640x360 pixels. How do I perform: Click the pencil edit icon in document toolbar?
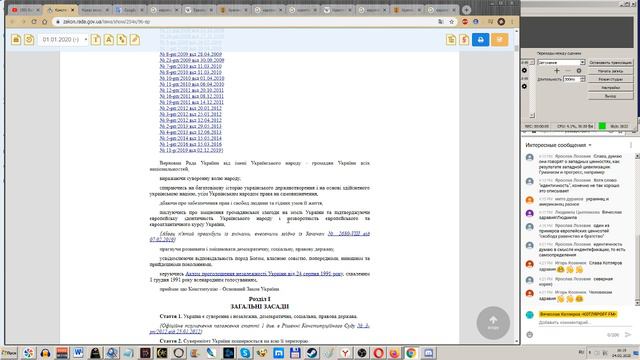(x=135, y=40)
